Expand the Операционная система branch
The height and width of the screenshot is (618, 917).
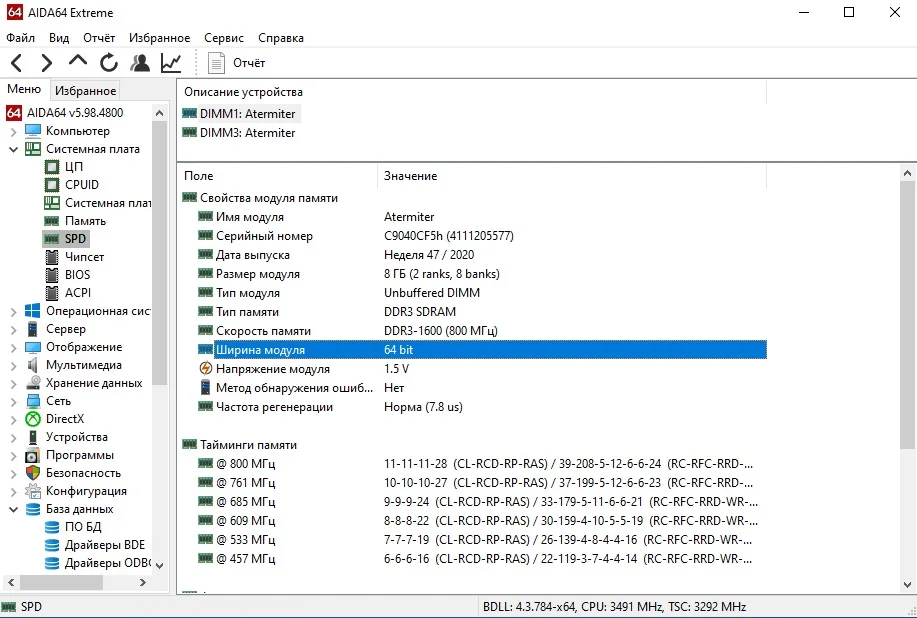click(x=13, y=312)
